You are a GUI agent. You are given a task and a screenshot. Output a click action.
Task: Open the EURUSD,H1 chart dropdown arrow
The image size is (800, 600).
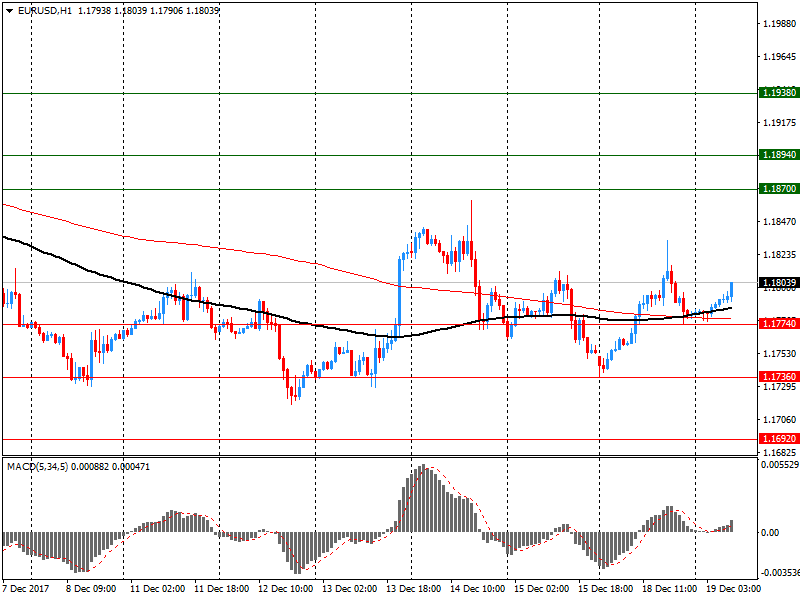[x=10, y=11]
